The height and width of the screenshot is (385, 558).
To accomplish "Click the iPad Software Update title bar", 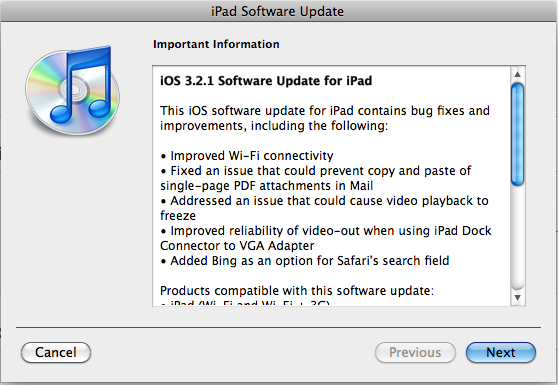I will click(278, 11).
